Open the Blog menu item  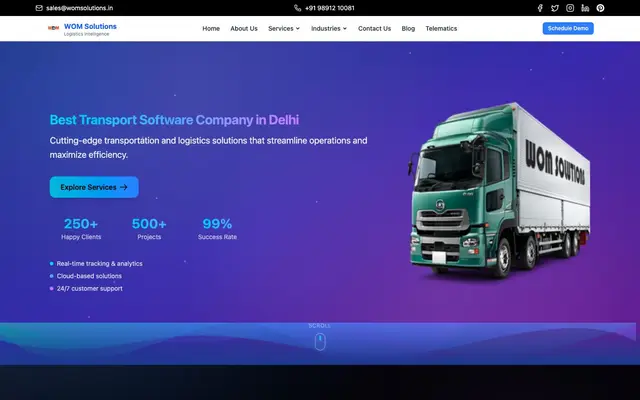coord(408,29)
